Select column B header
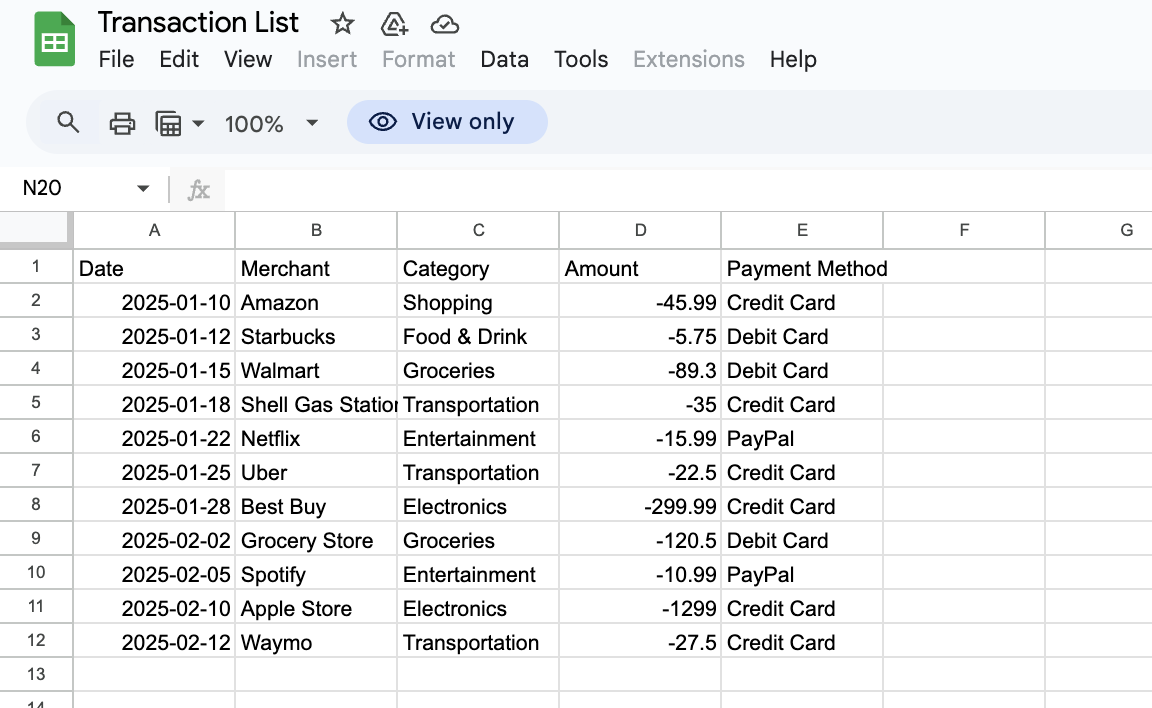 pyautogui.click(x=316, y=231)
